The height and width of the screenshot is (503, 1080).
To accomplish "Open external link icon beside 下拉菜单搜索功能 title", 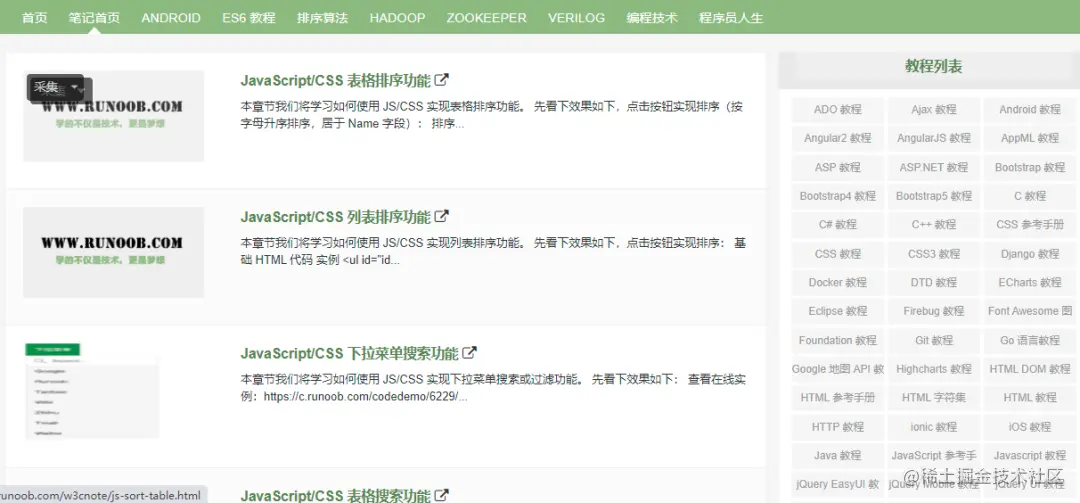I will (x=470, y=353).
